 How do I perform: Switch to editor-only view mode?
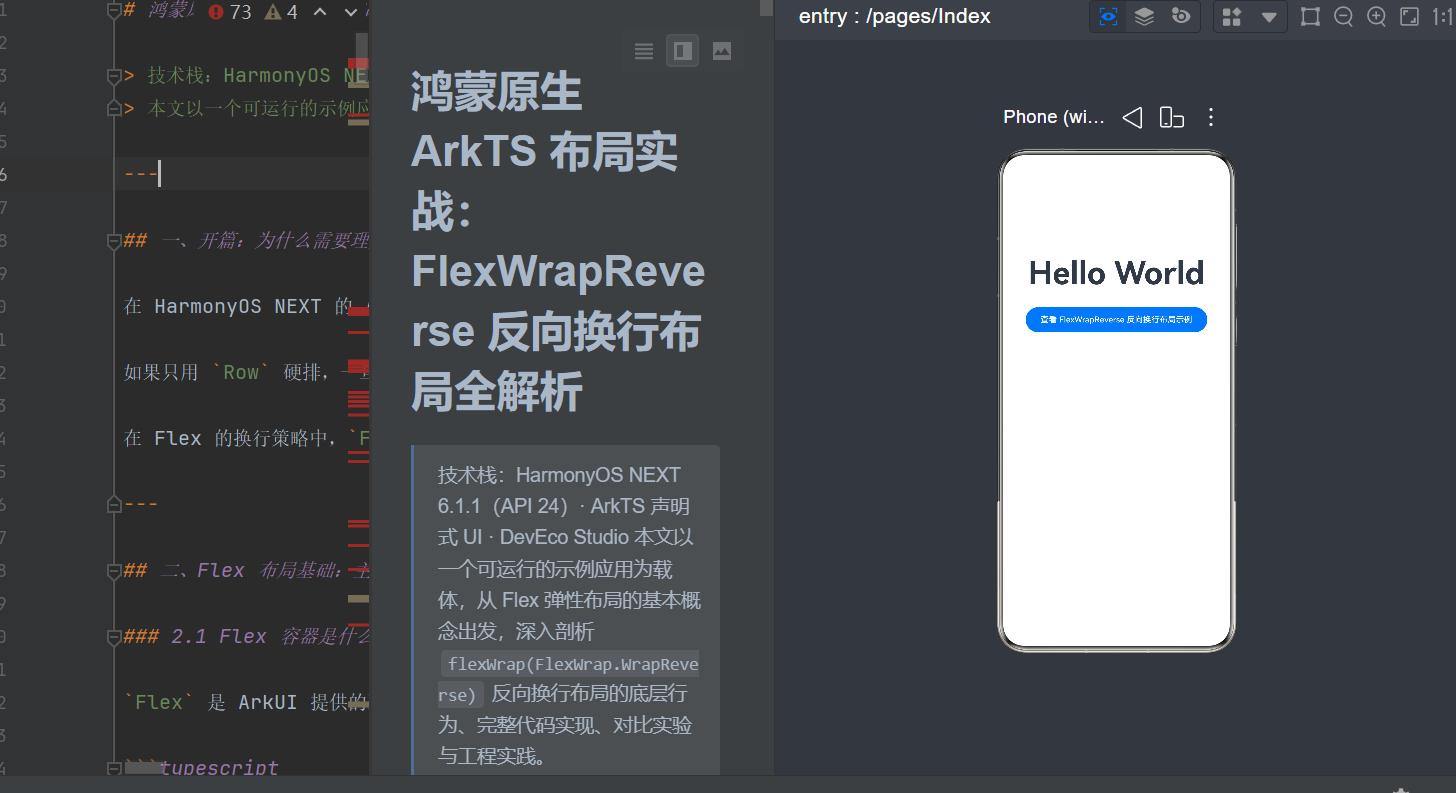pos(644,51)
